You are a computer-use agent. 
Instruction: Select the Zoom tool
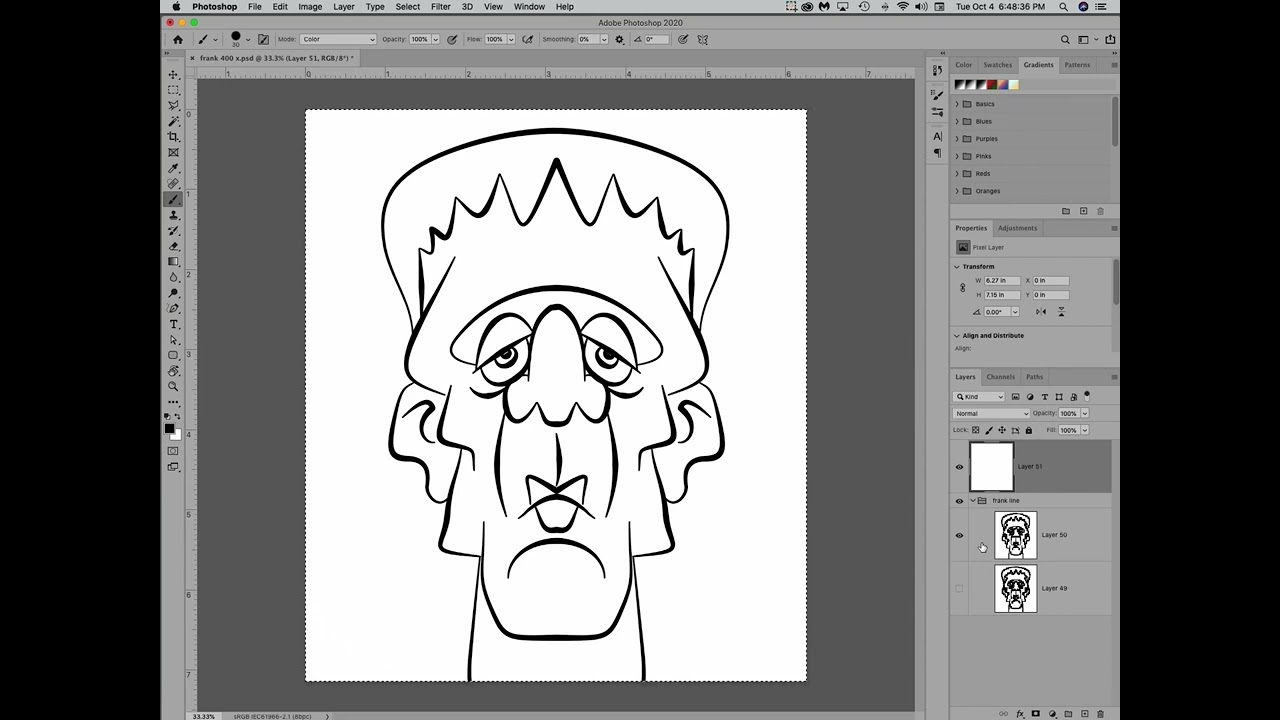click(173, 386)
